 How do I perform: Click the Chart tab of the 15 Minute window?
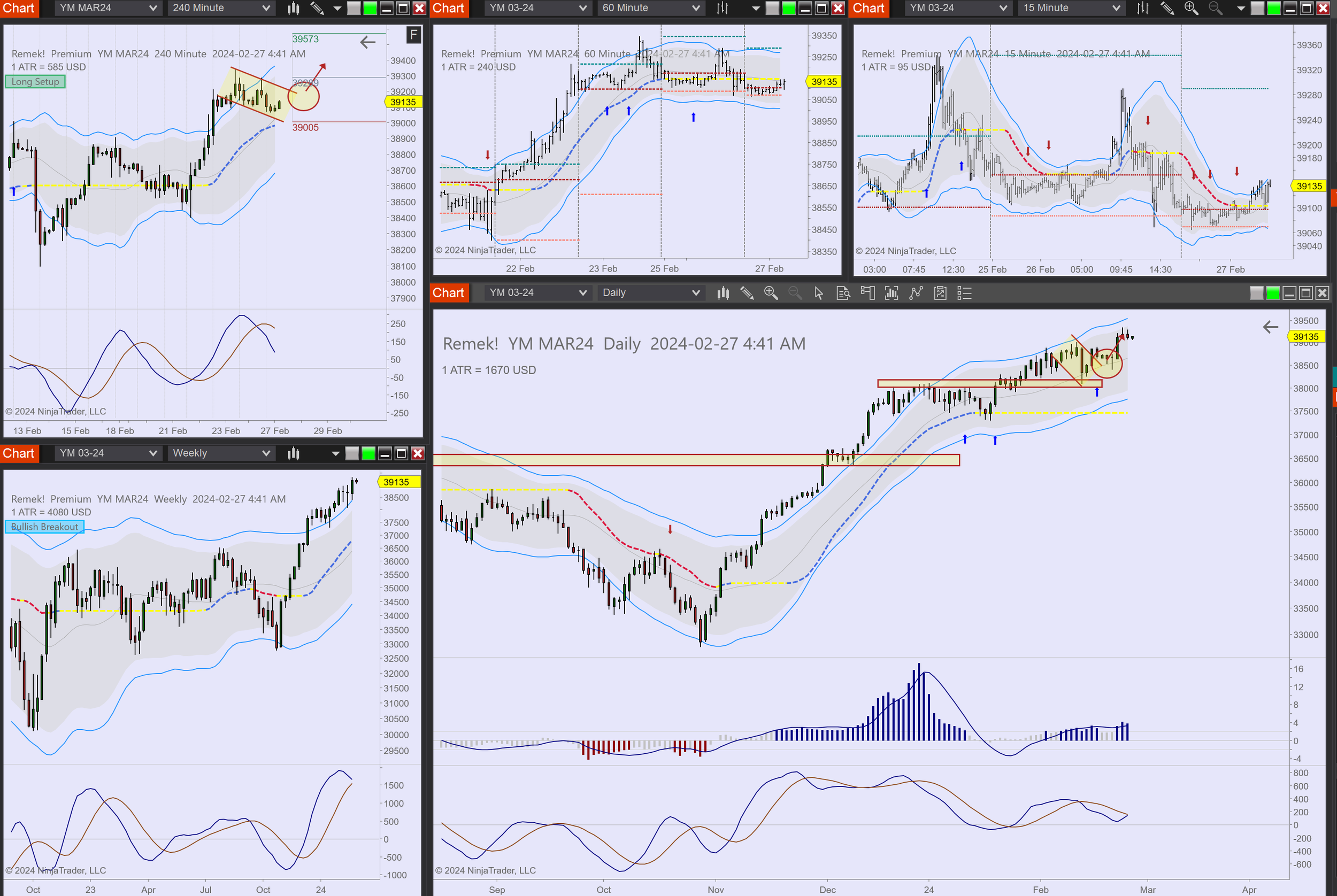tap(869, 8)
